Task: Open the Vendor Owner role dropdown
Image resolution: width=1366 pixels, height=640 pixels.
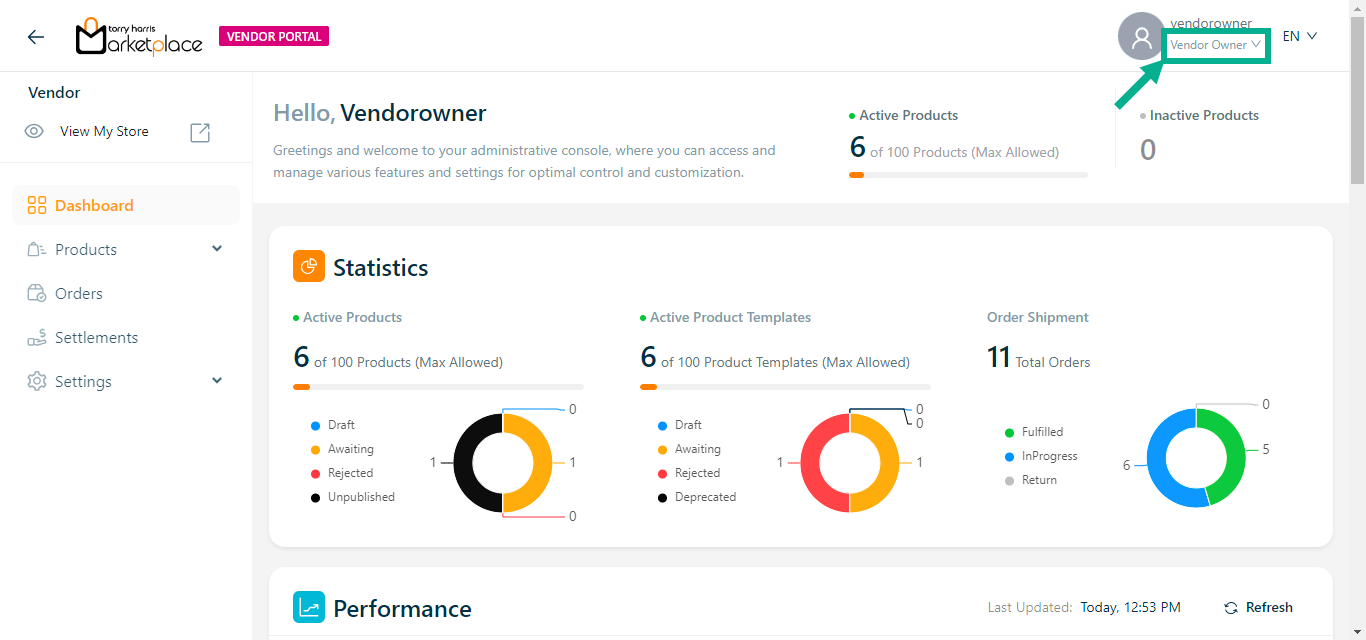Action: point(1216,45)
